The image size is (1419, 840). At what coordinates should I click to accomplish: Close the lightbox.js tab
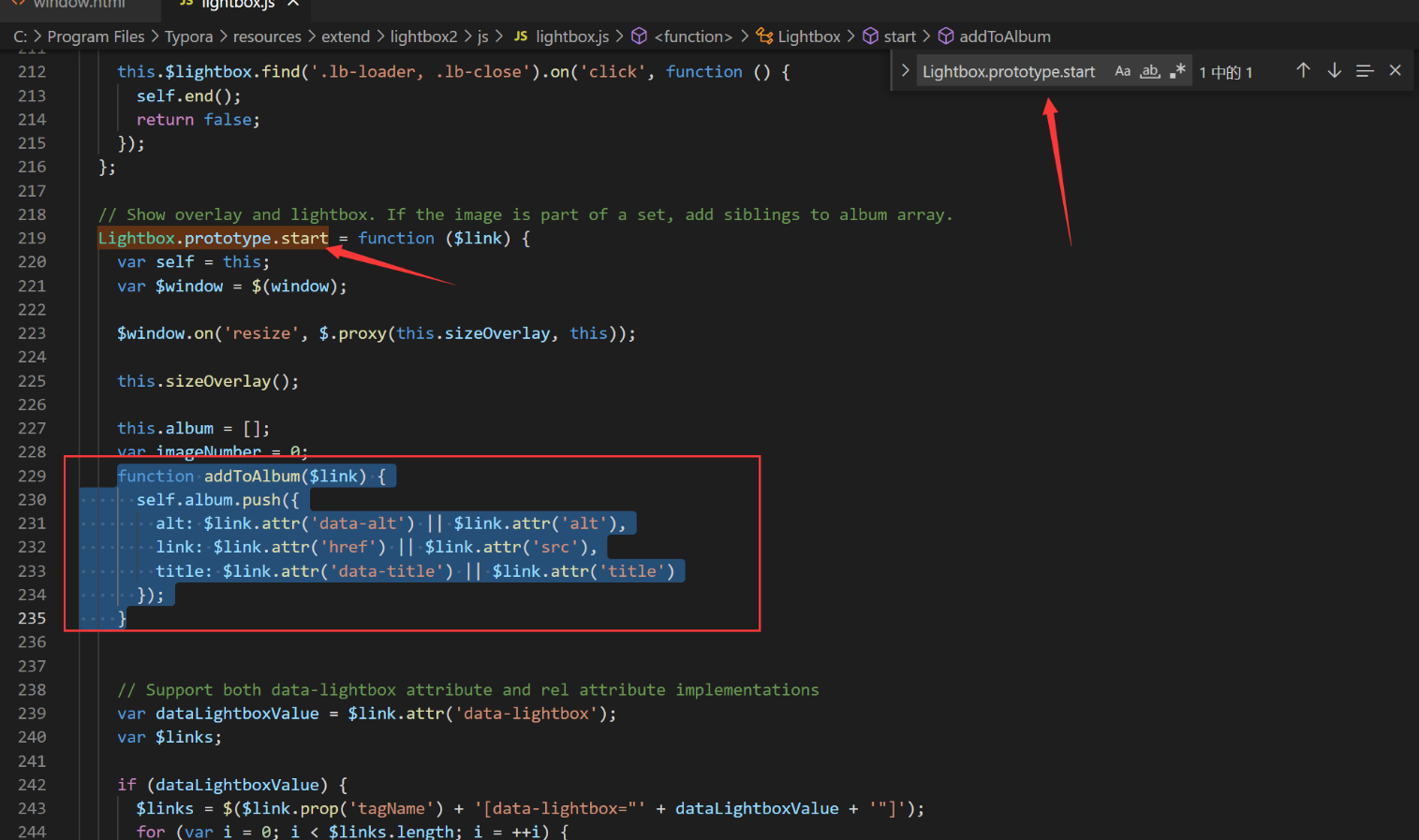coord(293,4)
